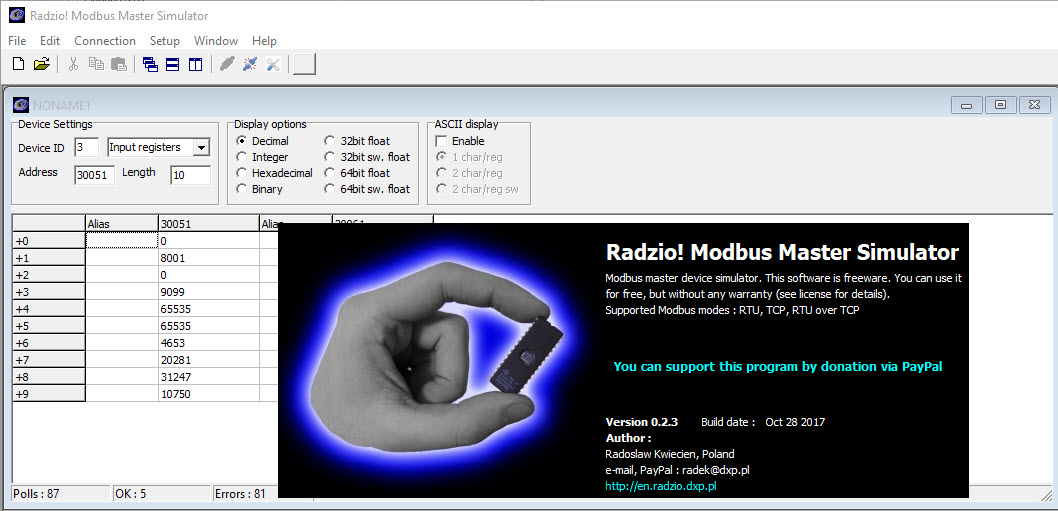The image size is (1058, 511).
Task: Select row header +3
Action: coord(49,292)
